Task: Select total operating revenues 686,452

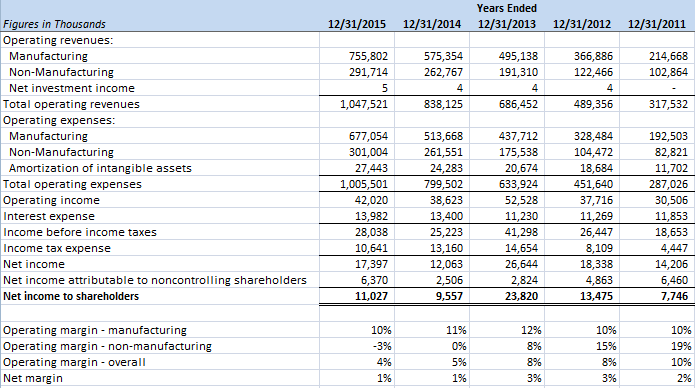Action: pyautogui.click(x=518, y=104)
